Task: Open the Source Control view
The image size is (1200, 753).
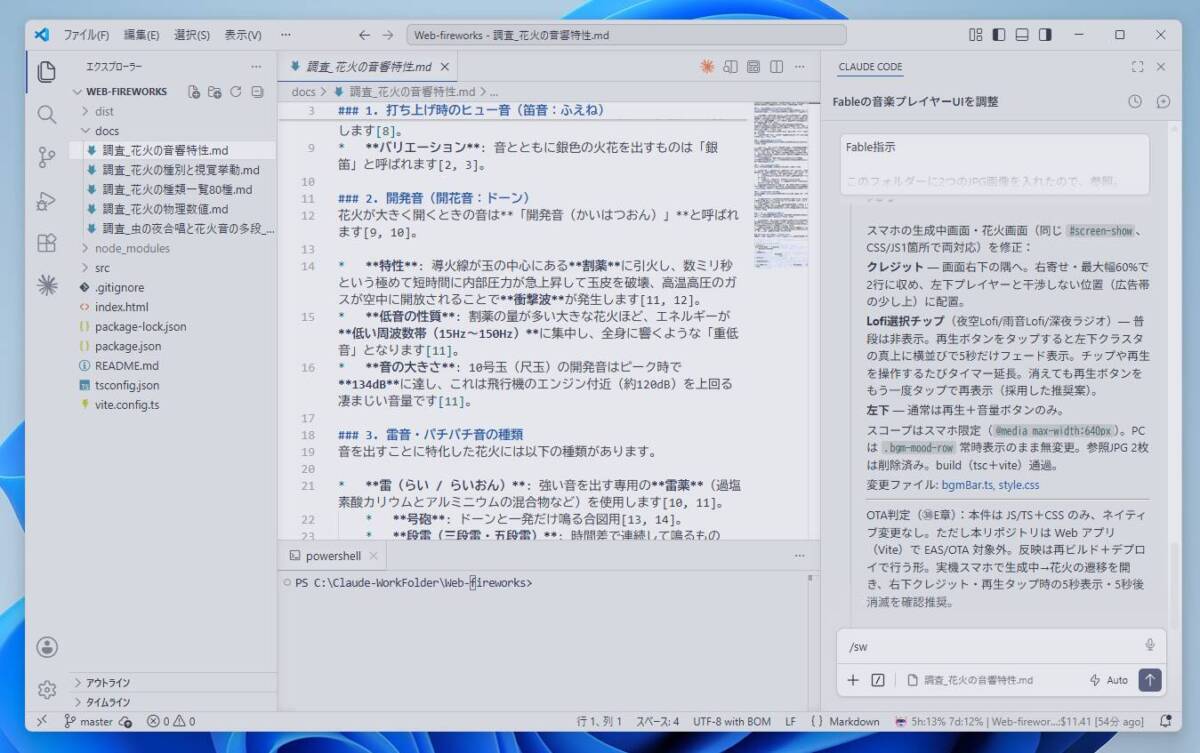Action: point(46,157)
